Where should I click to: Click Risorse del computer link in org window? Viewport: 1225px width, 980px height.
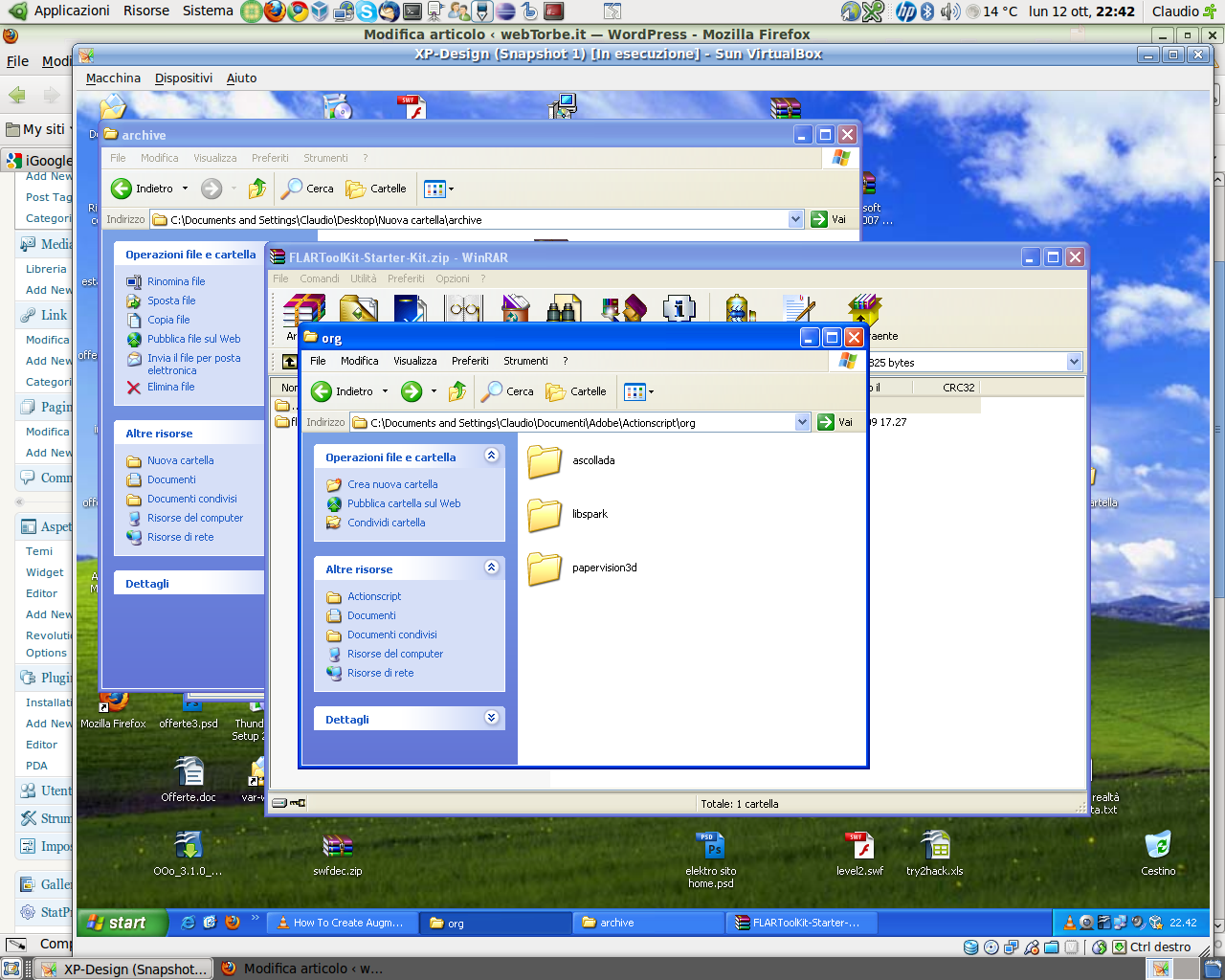point(395,654)
